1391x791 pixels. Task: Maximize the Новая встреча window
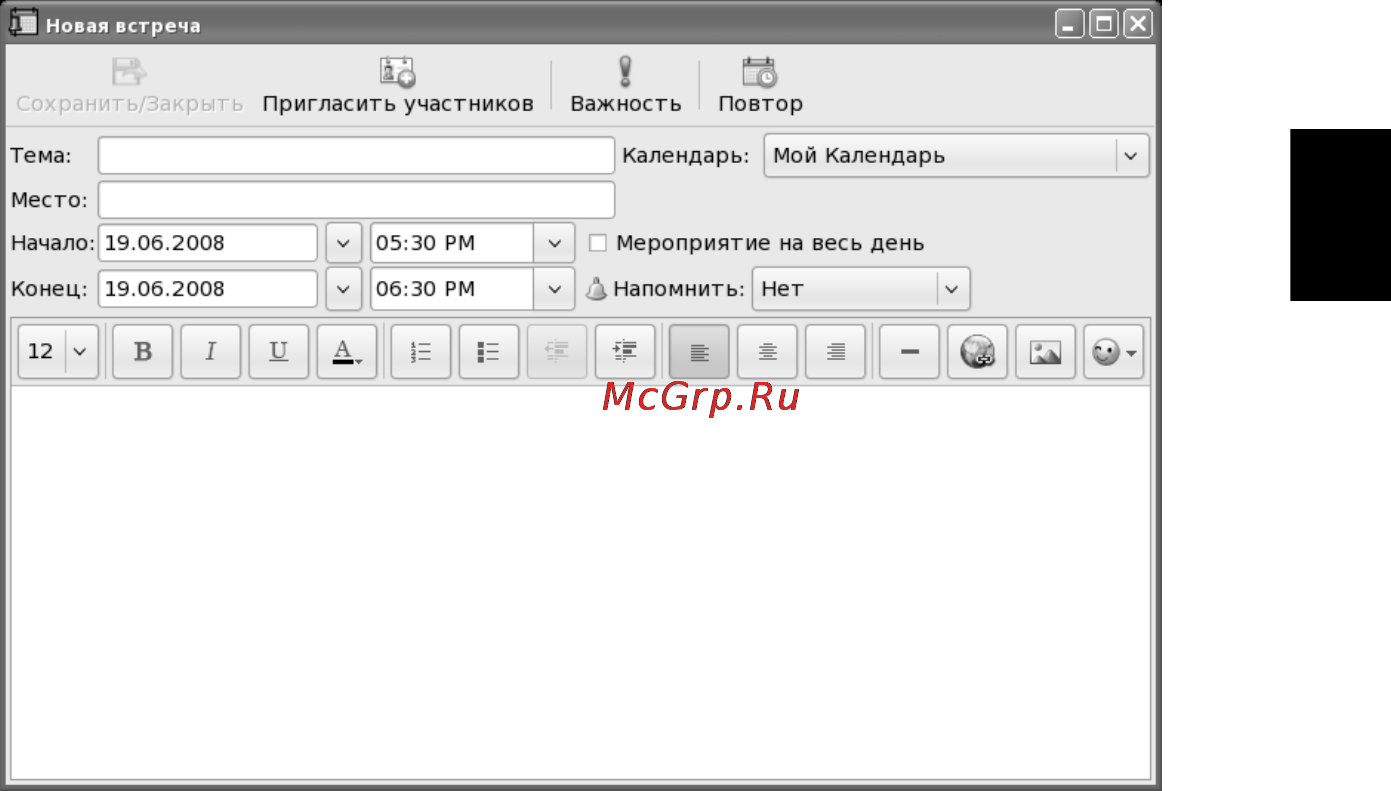1104,24
